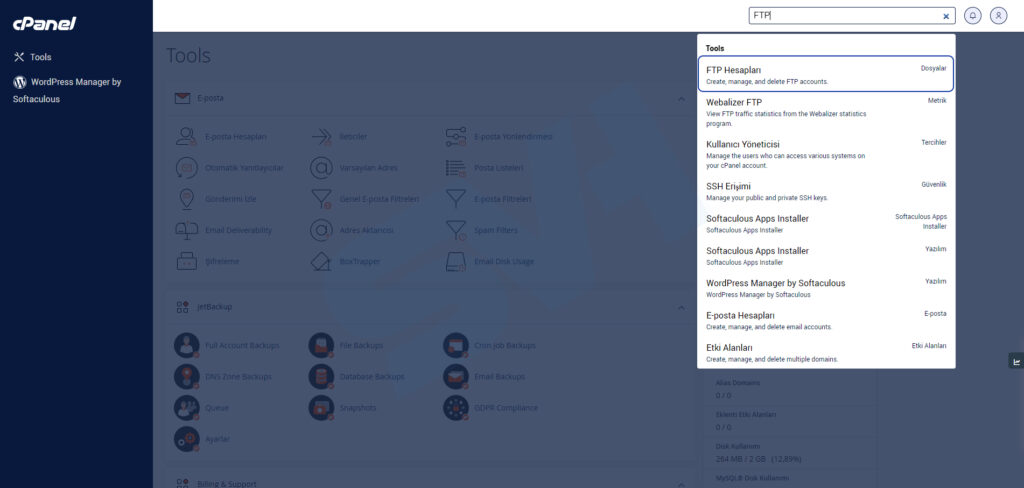Screen dimensions: 1024x488
Task: Collapse the Billing & Support section chevron
Action: click(681, 484)
